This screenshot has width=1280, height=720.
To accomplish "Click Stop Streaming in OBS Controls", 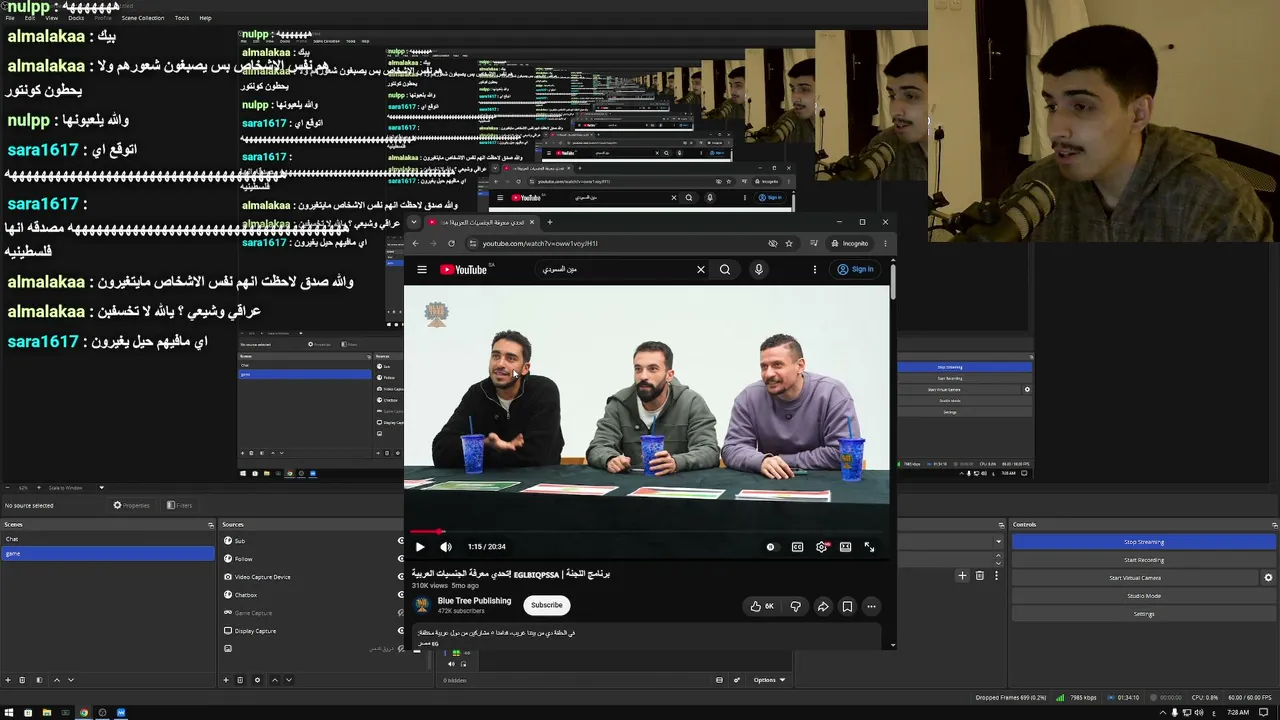I will click(1144, 542).
